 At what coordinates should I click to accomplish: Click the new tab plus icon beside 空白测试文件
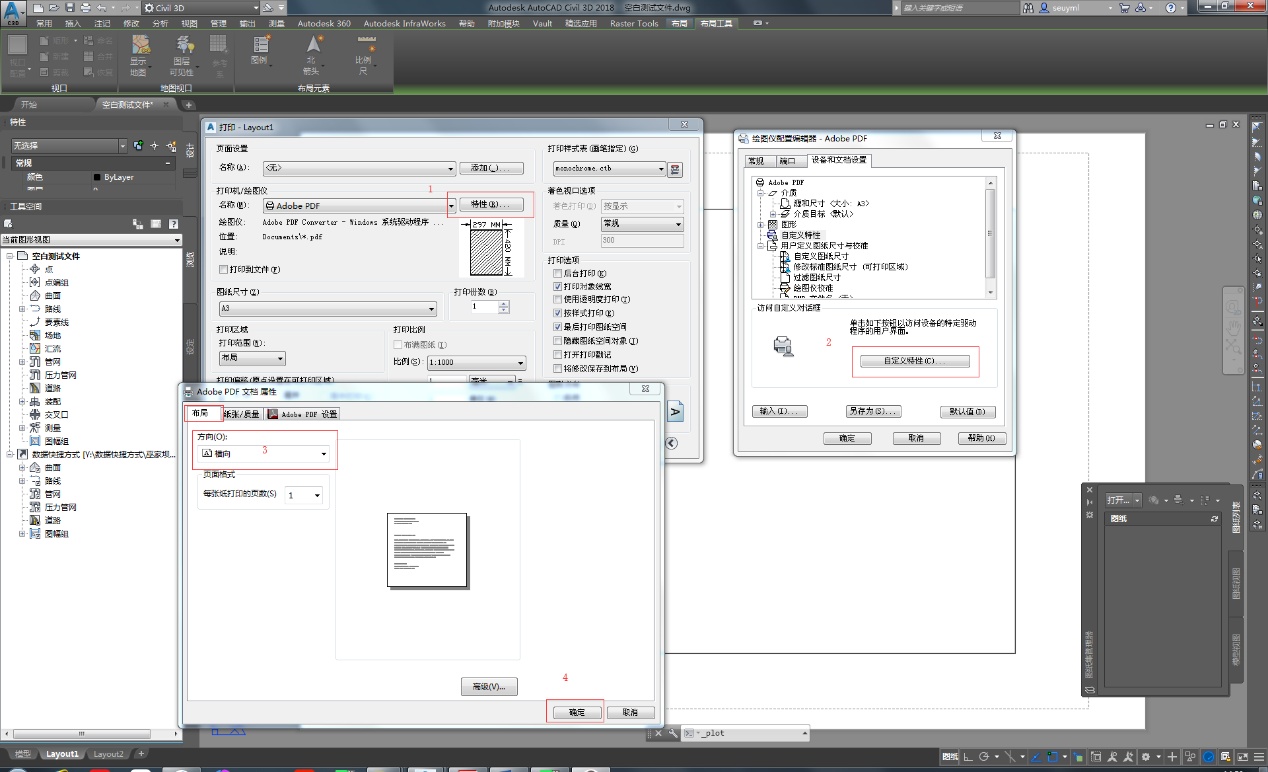click(188, 104)
